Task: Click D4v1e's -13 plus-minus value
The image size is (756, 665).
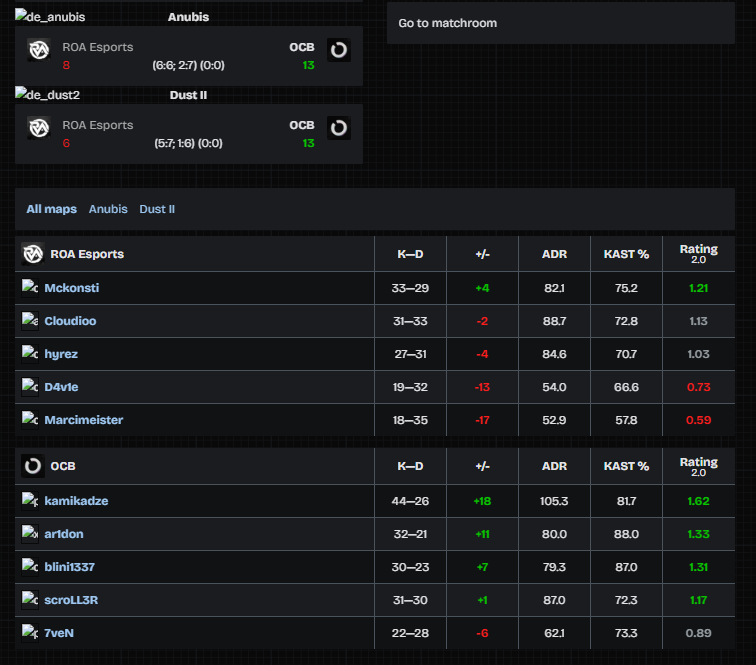Action: pos(483,387)
